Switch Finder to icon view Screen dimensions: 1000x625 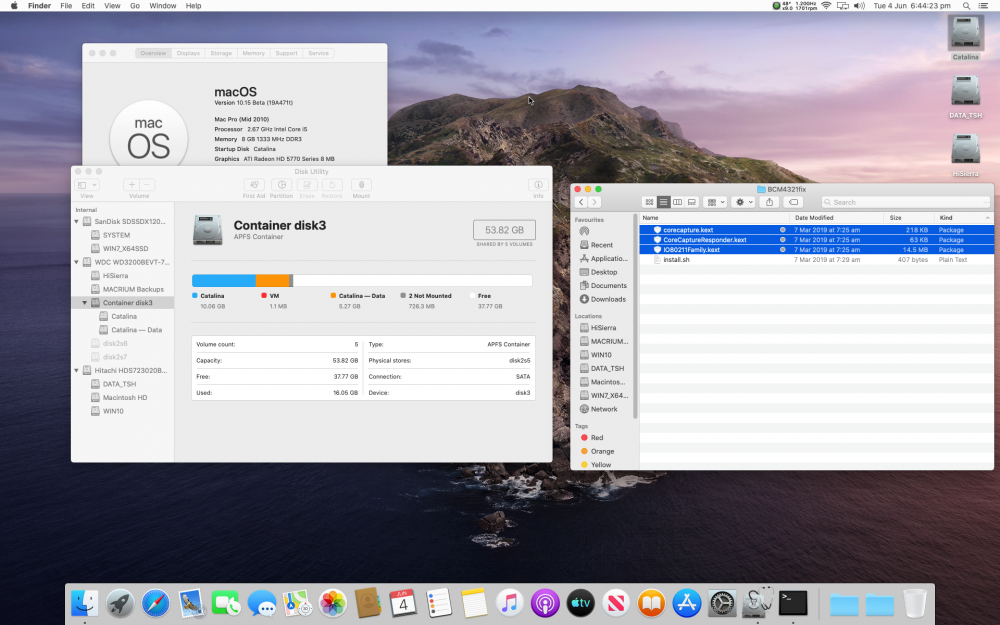[x=649, y=202]
